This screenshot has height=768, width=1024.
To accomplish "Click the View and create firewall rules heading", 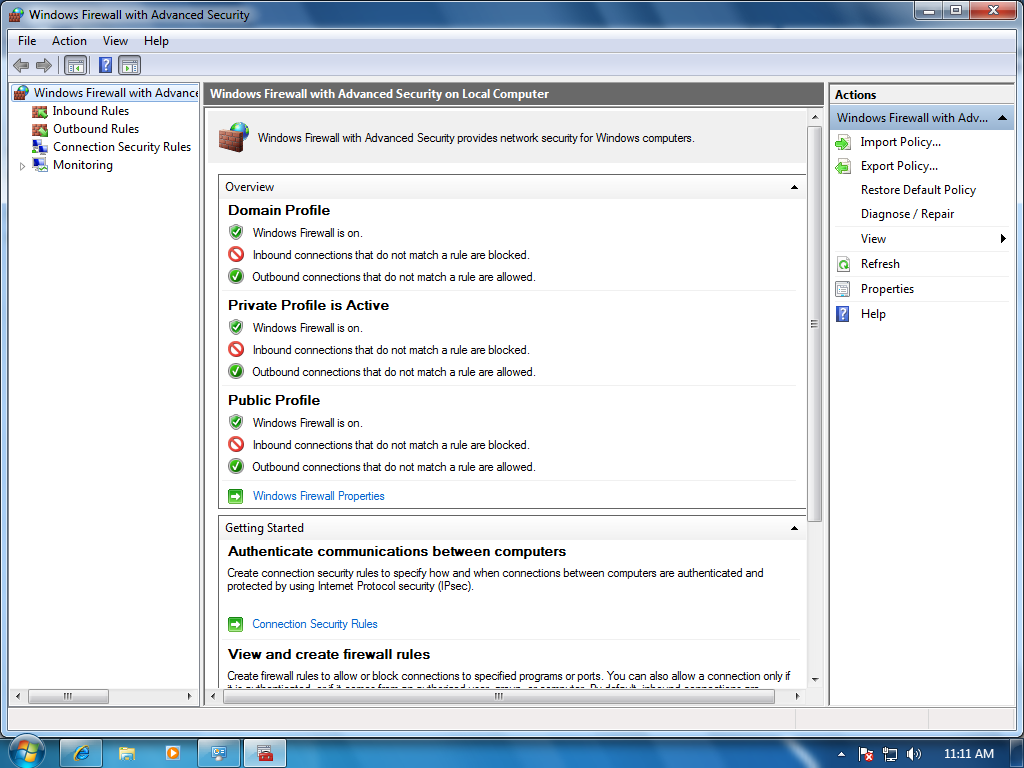I will click(328, 654).
